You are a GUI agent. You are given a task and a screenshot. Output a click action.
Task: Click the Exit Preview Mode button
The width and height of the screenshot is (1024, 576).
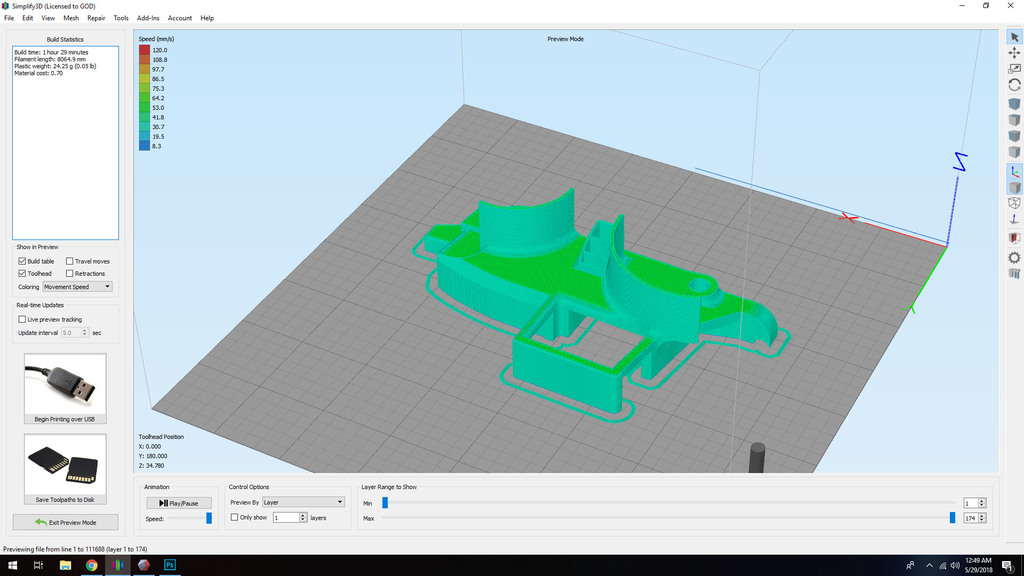(x=65, y=522)
